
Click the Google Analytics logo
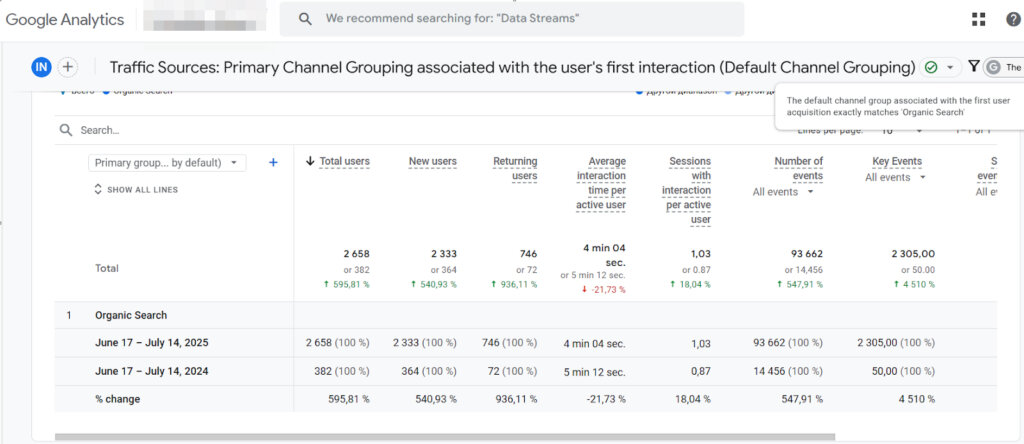coord(65,20)
